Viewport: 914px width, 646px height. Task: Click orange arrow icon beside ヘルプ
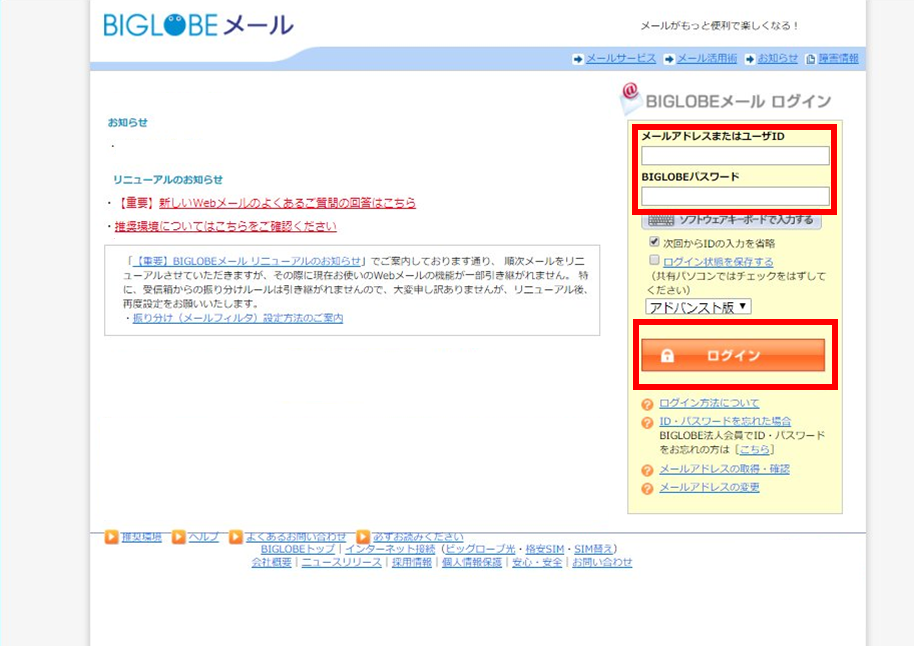179,536
